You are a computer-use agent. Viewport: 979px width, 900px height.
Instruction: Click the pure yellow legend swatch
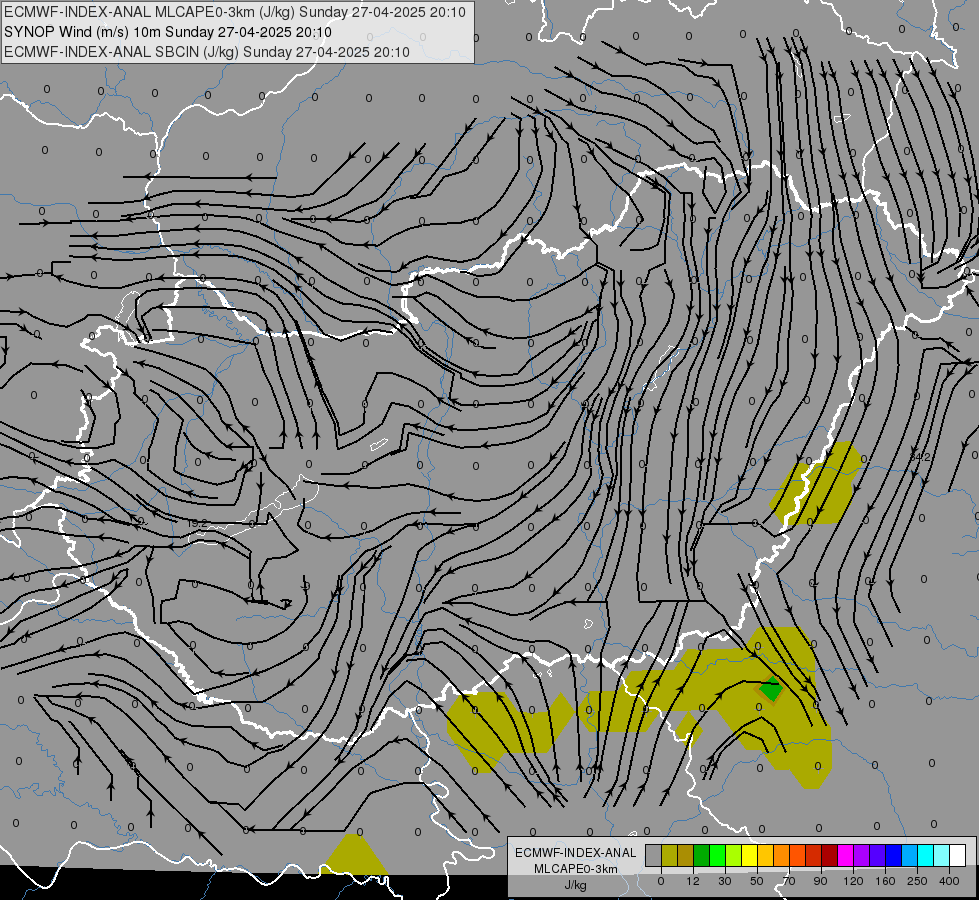[x=750, y=855]
